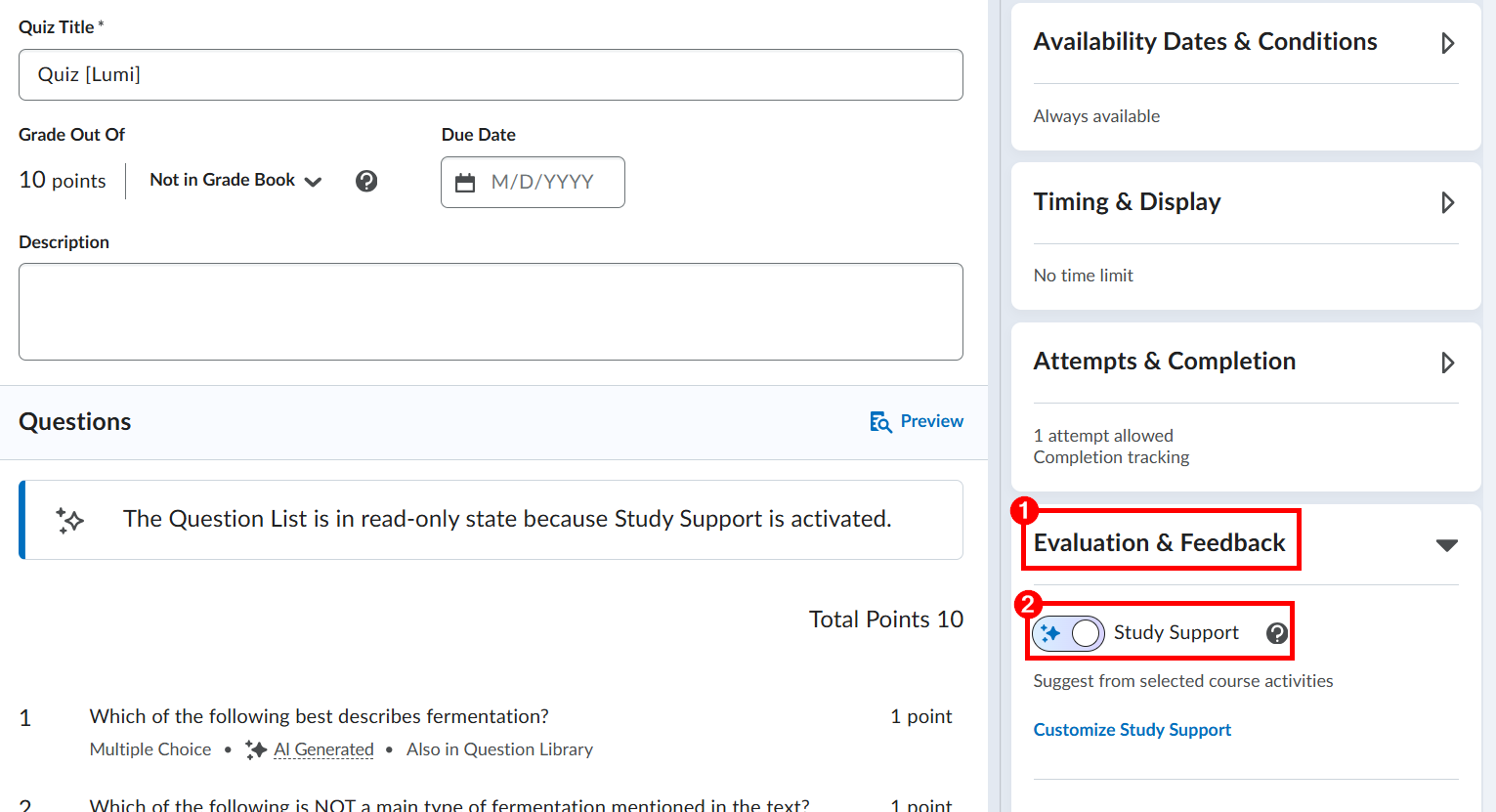This screenshot has height=812, width=1496.
Task: Click the Preview magnifier icon
Action: coord(880,421)
